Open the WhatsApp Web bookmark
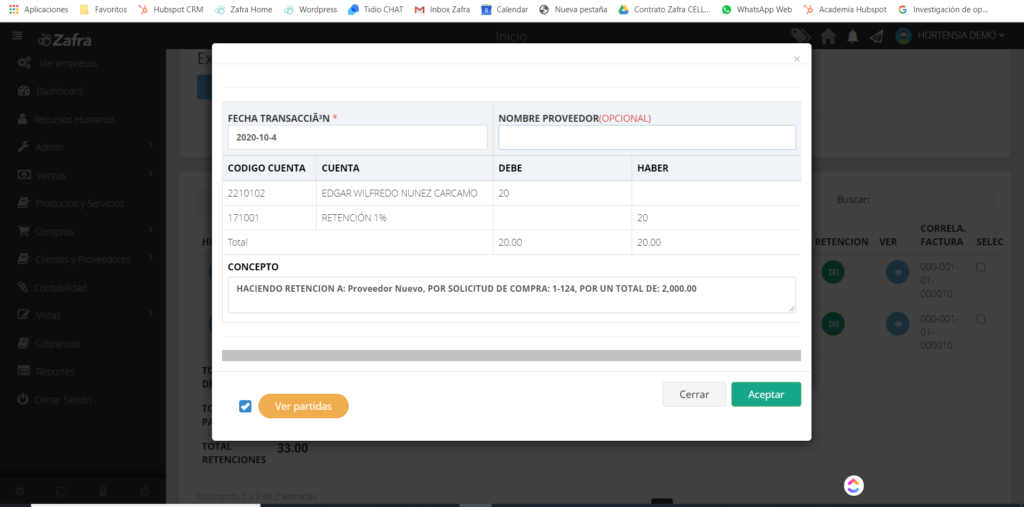 tap(757, 10)
